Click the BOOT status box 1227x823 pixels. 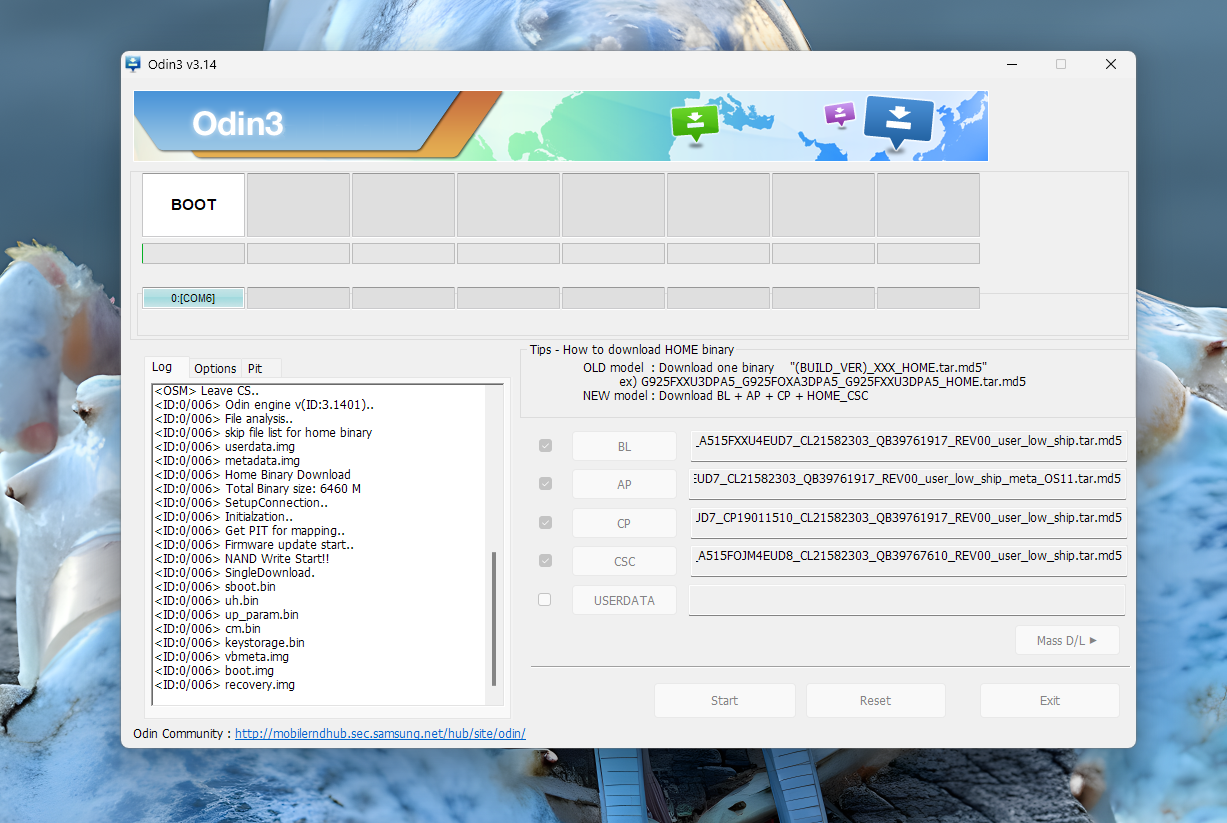tap(193, 204)
